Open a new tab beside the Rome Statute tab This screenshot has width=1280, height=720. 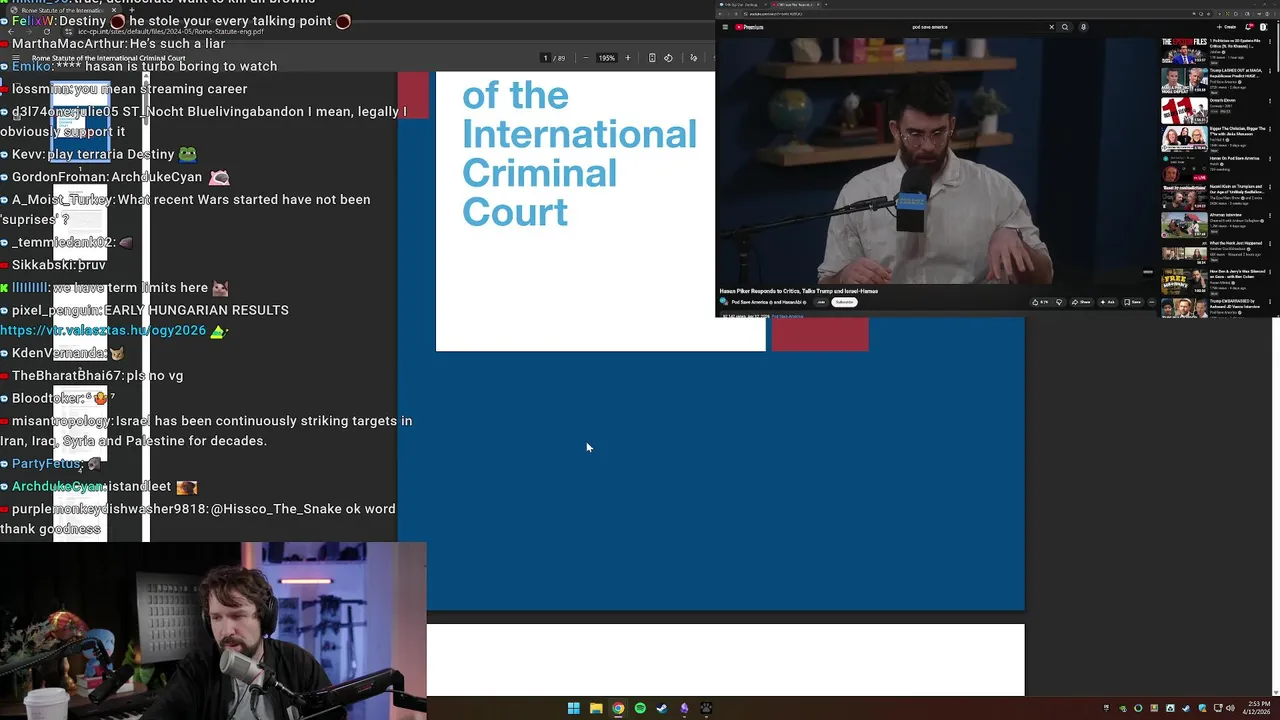(132, 10)
